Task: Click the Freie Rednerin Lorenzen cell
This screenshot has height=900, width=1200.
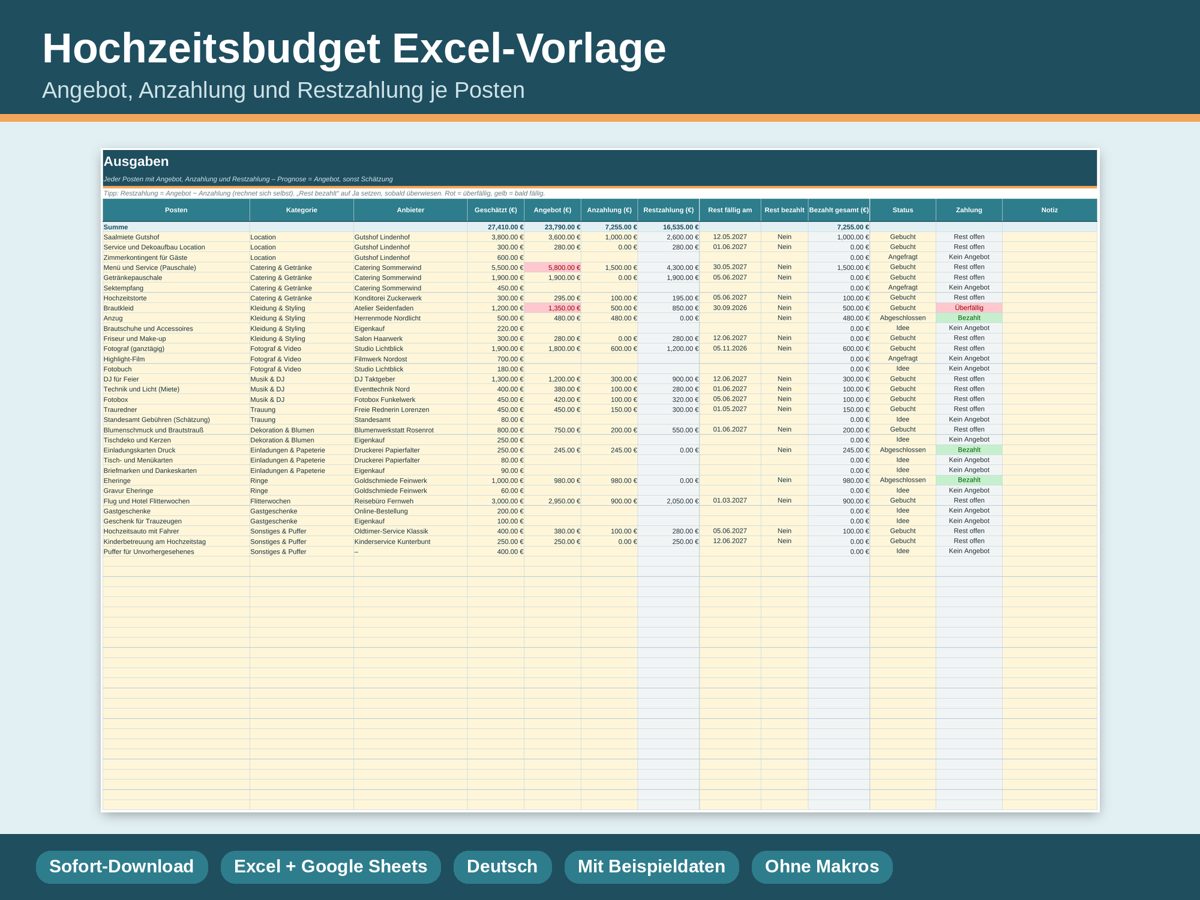Action: click(x=410, y=409)
